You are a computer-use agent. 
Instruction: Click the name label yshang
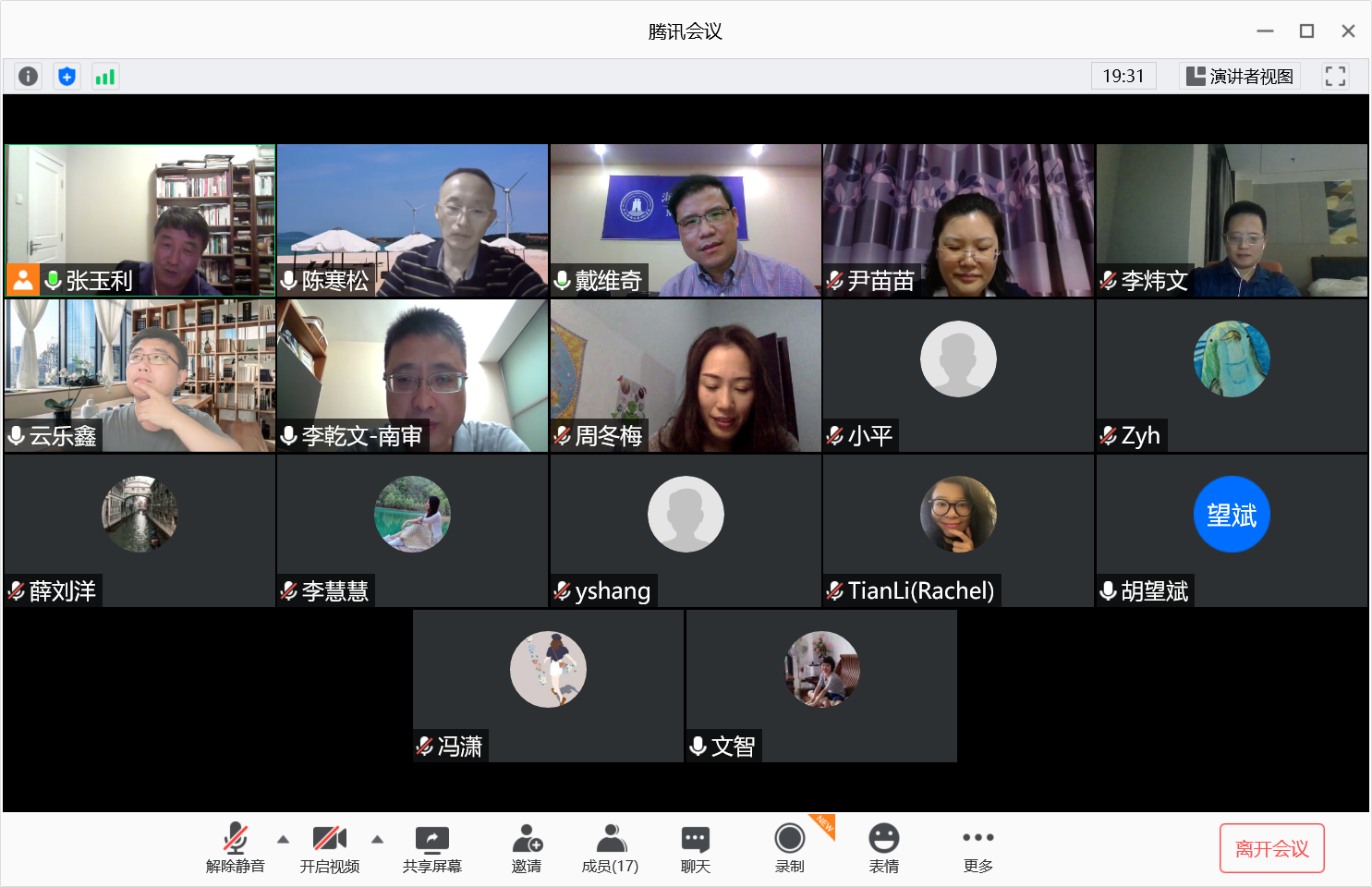[x=613, y=590]
